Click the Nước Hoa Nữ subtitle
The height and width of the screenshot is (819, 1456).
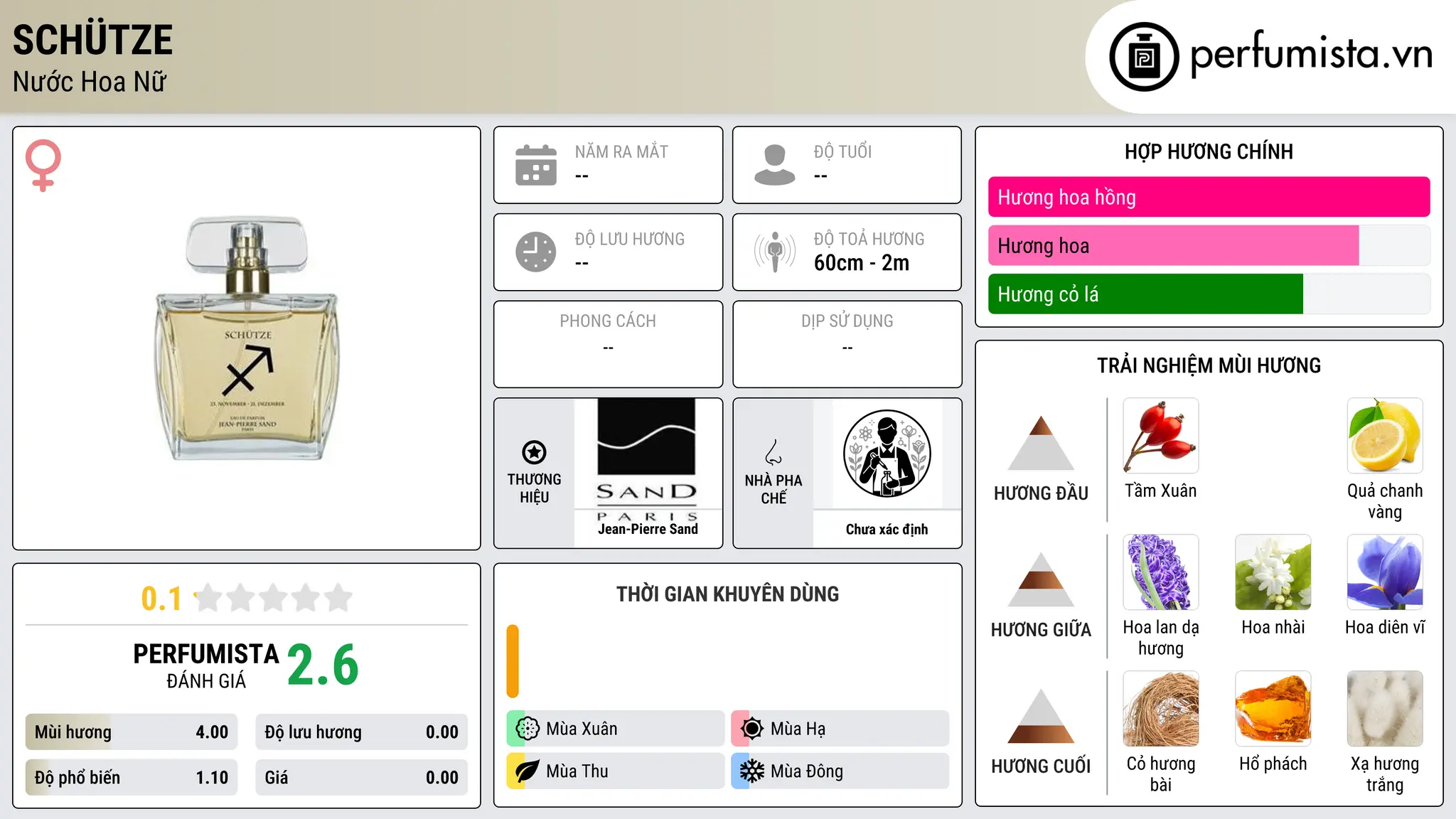point(90,82)
